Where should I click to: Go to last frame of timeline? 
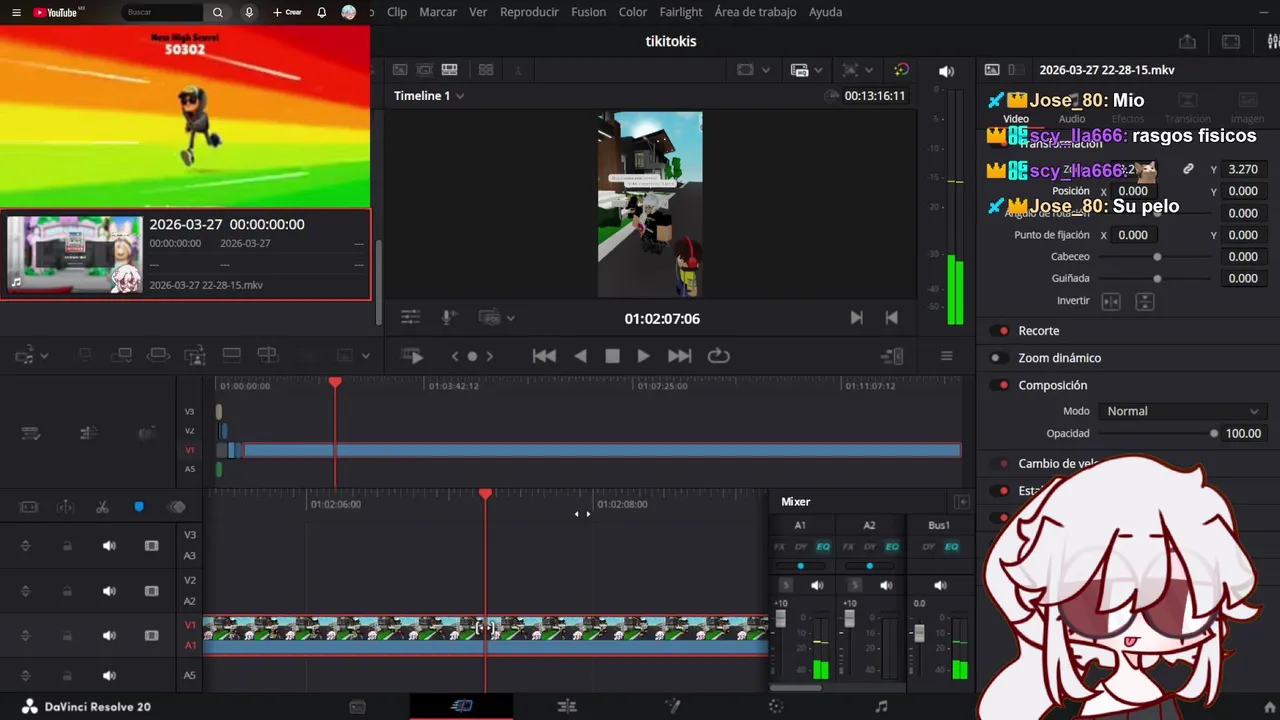point(679,356)
